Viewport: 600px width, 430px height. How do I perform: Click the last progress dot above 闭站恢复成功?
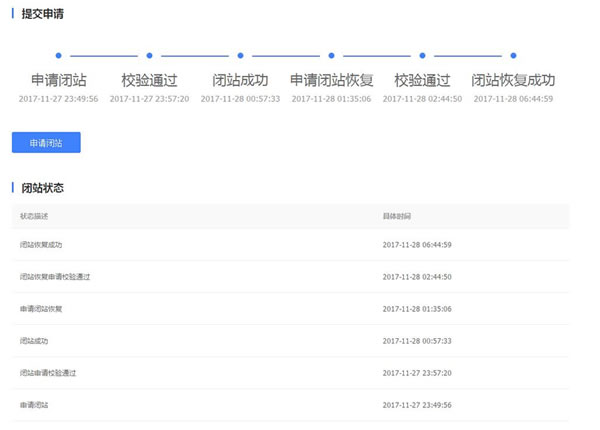pyautogui.click(x=513, y=56)
